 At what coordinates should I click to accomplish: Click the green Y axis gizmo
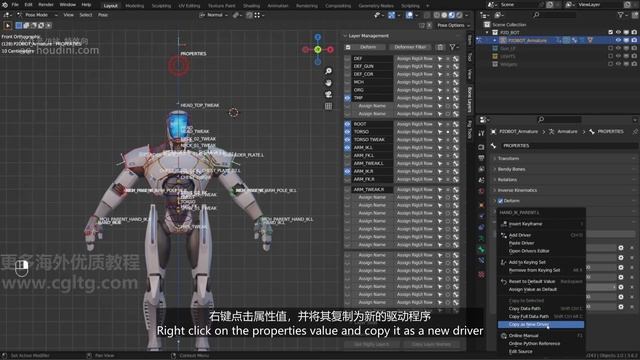[x=318, y=49]
